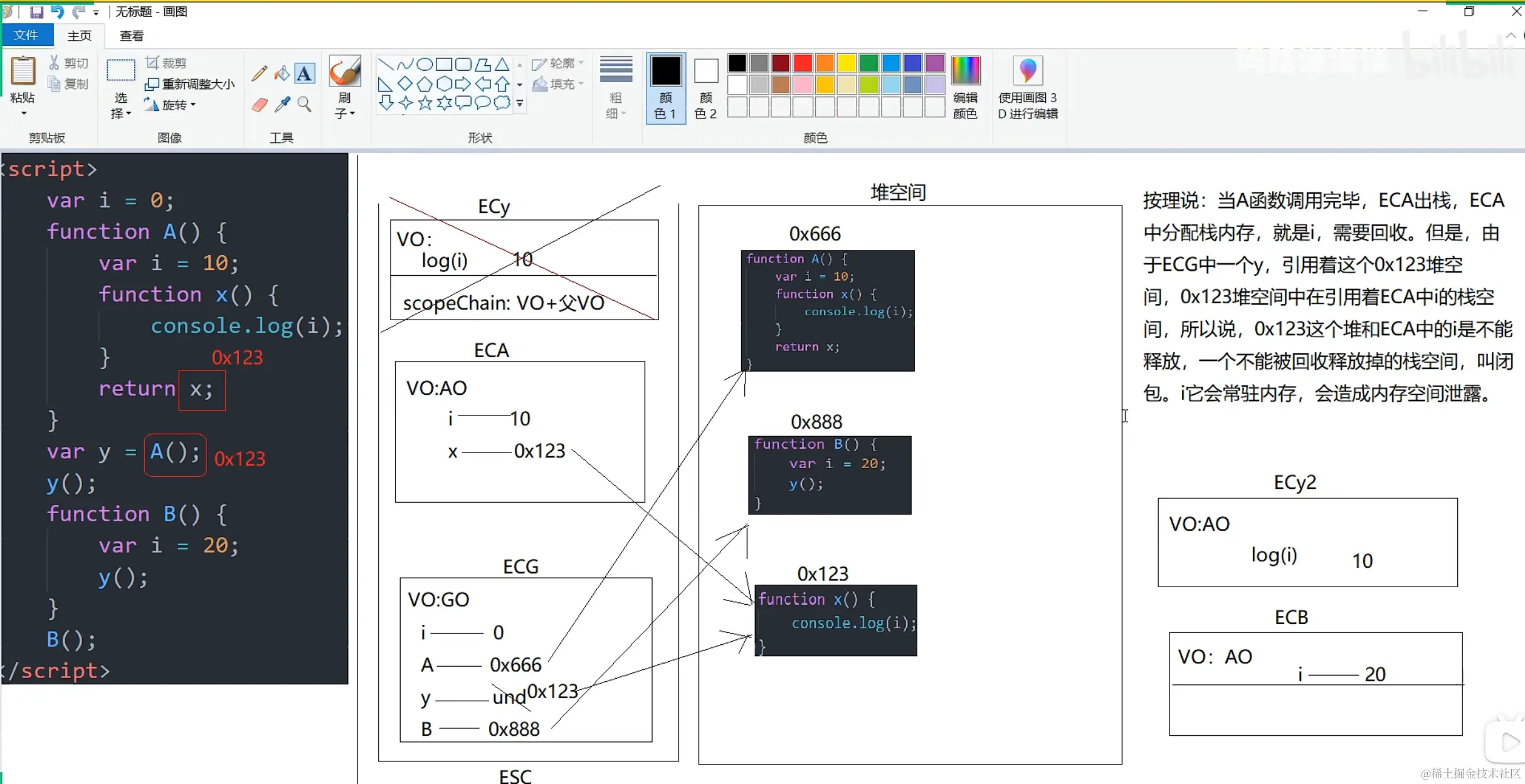Select the Eraser tool
Image resolution: width=1525 pixels, height=784 pixels.
(260, 104)
